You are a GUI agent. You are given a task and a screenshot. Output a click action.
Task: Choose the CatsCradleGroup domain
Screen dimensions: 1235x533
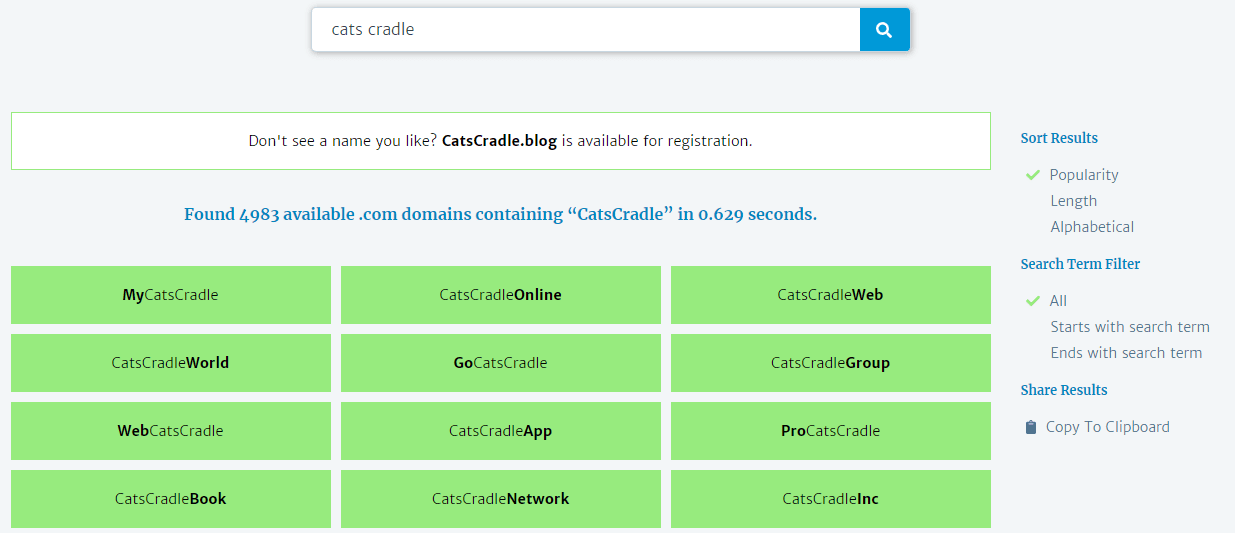(831, 363)
